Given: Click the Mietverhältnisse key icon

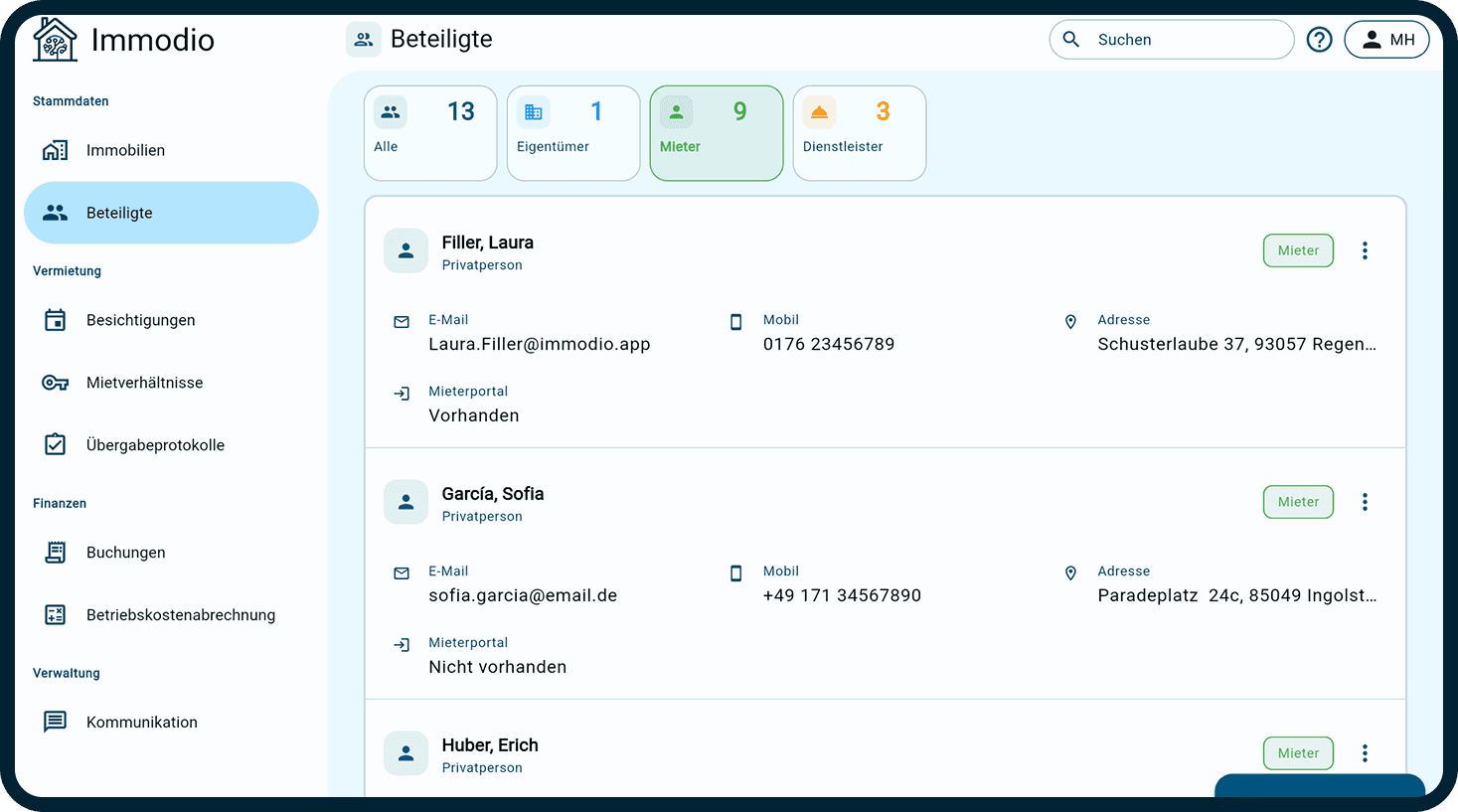Looking at the screenshot, I should click(x=55, y=383).
